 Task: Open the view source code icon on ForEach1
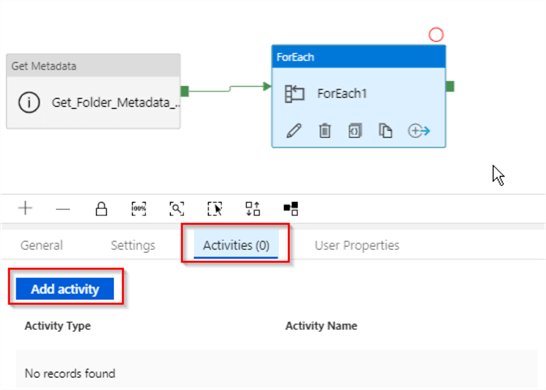[x=355, y=131]
